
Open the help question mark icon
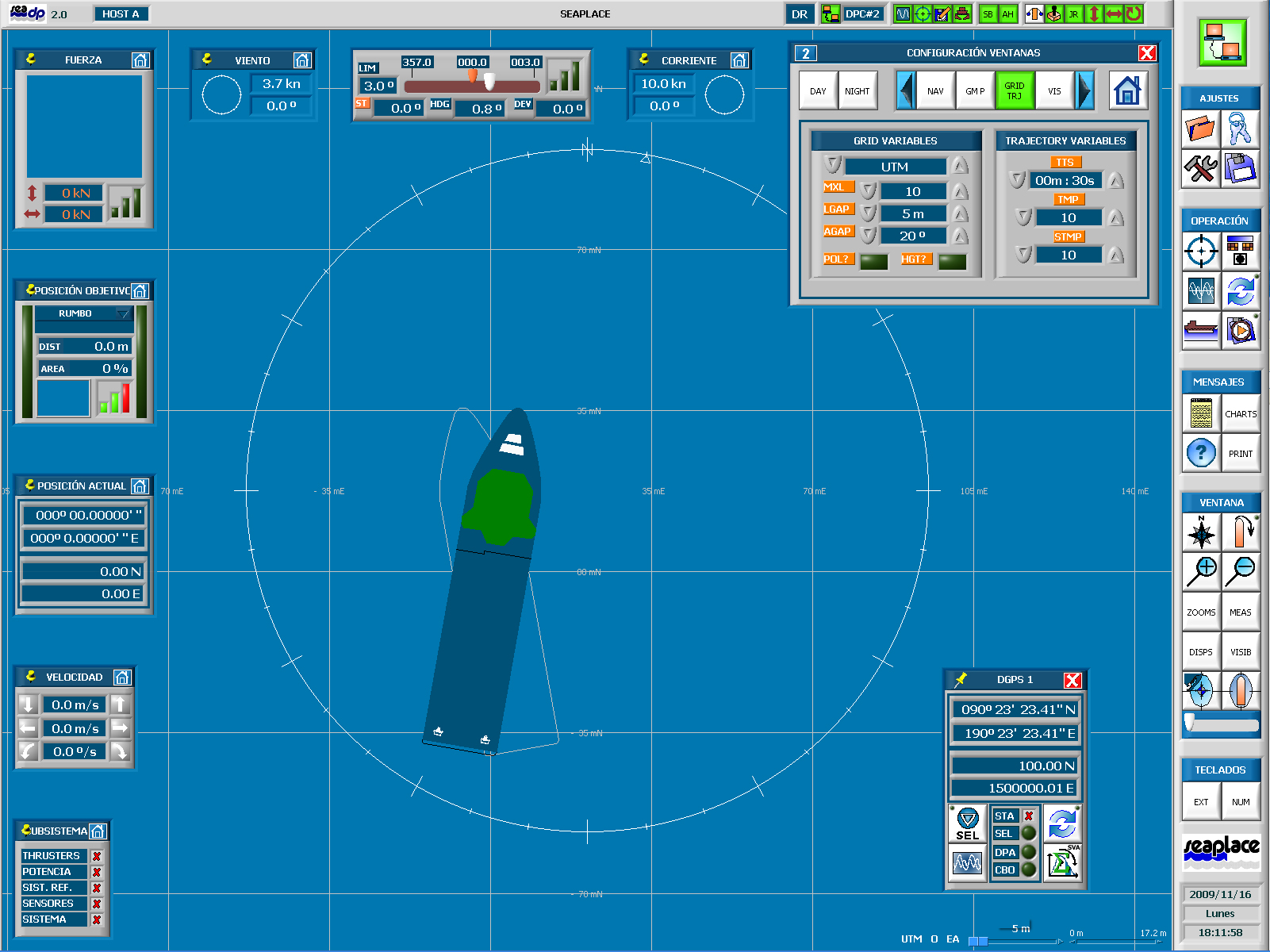coord(1201,453)
